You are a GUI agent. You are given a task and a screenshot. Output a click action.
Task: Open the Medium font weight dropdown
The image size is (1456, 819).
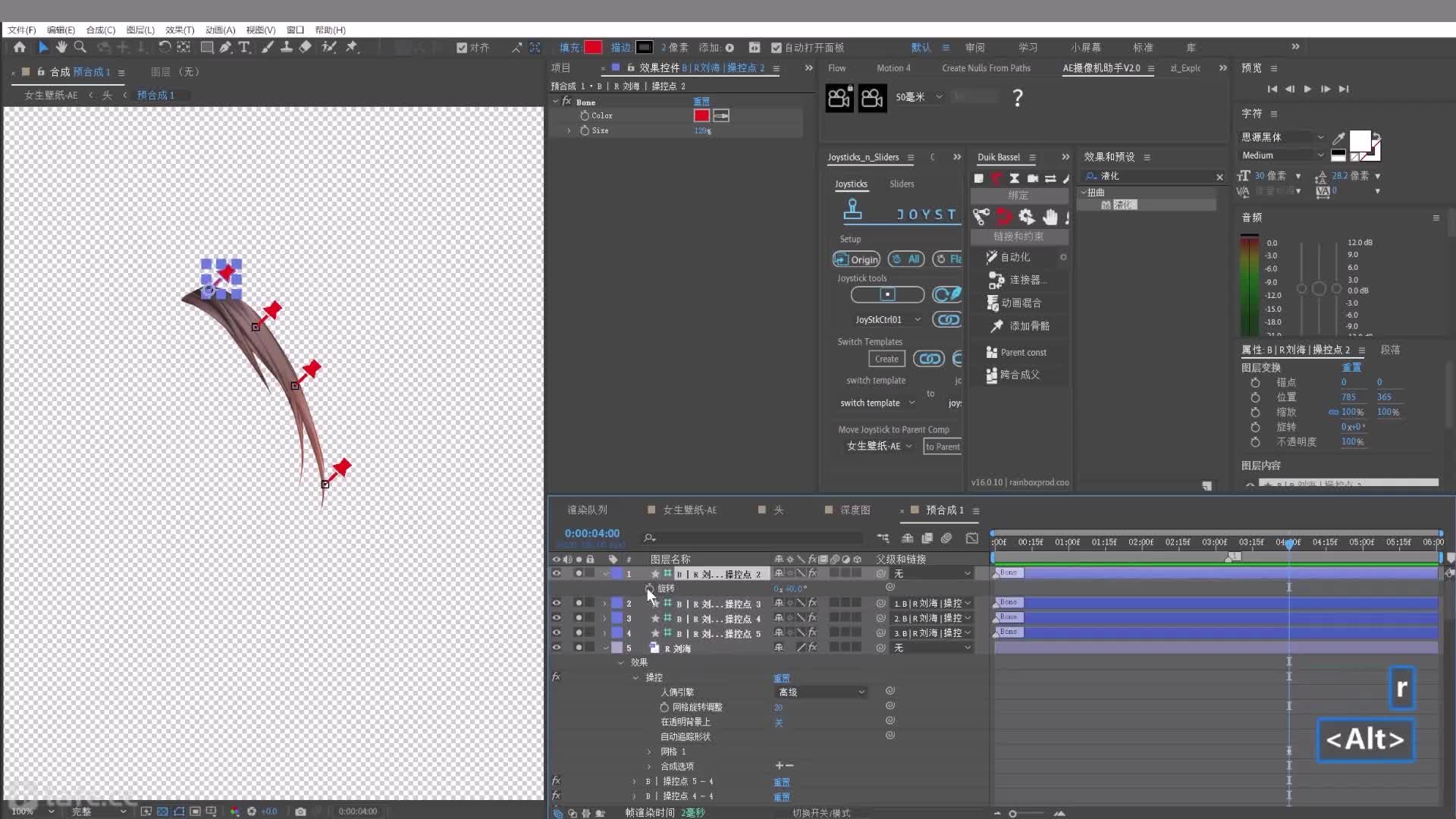pos(1282,155)
